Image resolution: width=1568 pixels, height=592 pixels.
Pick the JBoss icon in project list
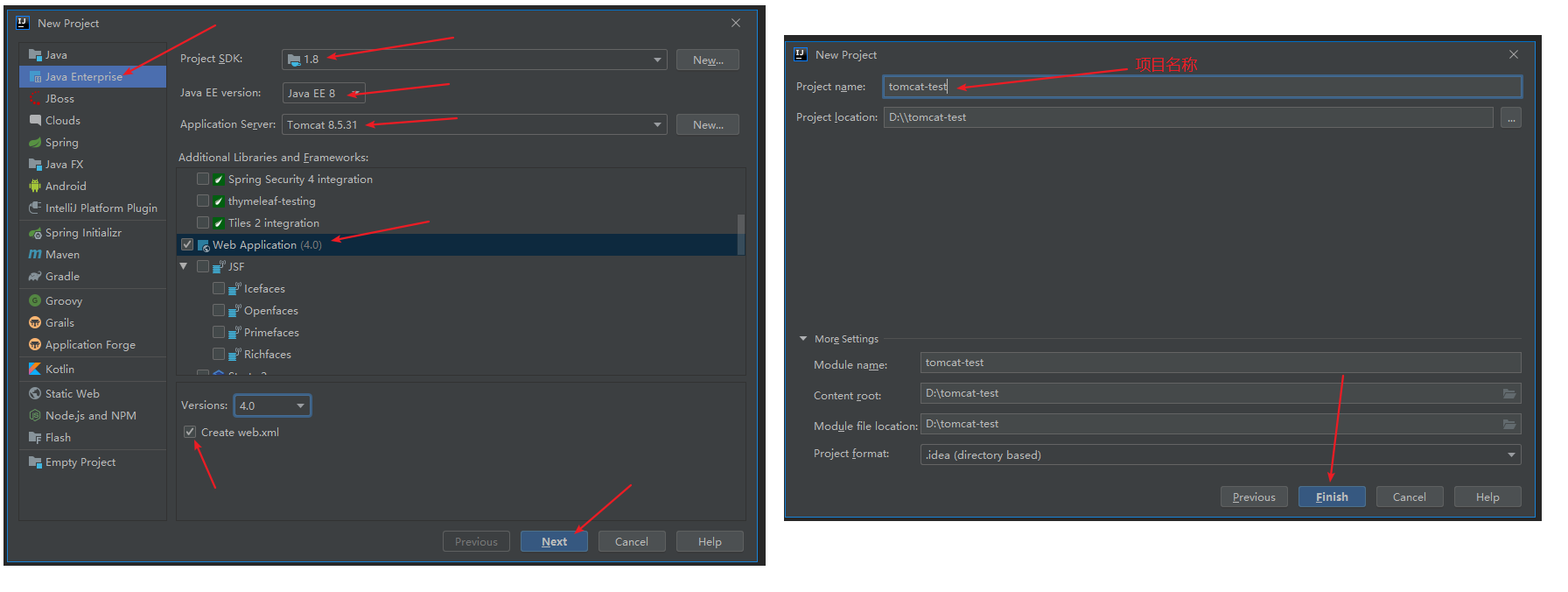click(x=35, y=99)
